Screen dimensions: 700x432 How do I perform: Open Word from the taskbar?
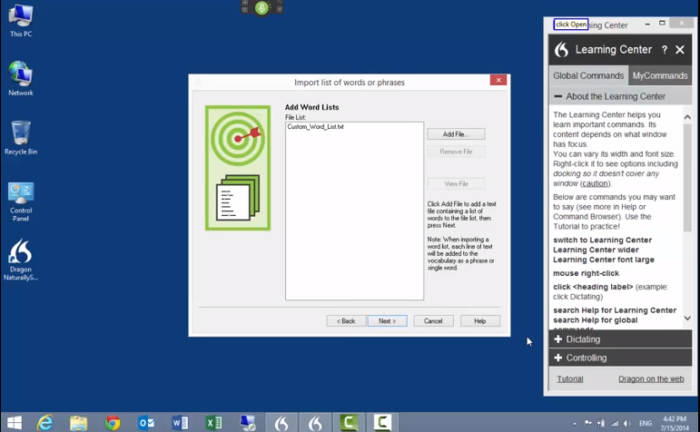[180, 422]
